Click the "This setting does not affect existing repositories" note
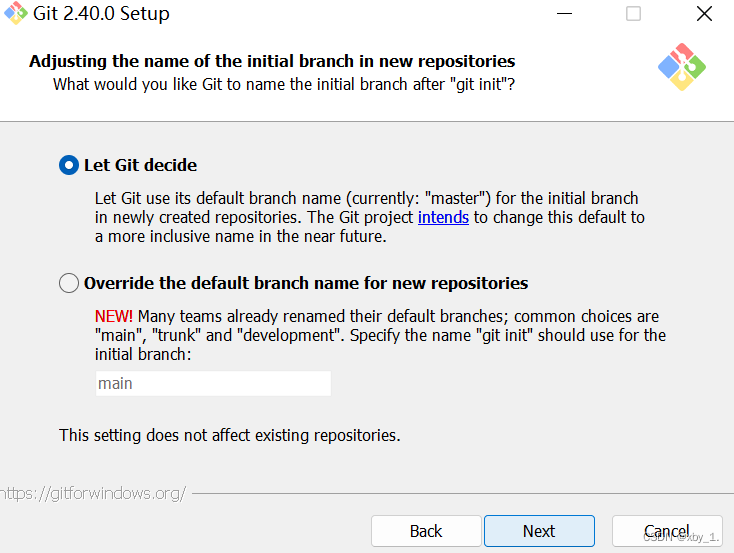The width and height of the screenshot is (734, 553). tap(229, 435)
